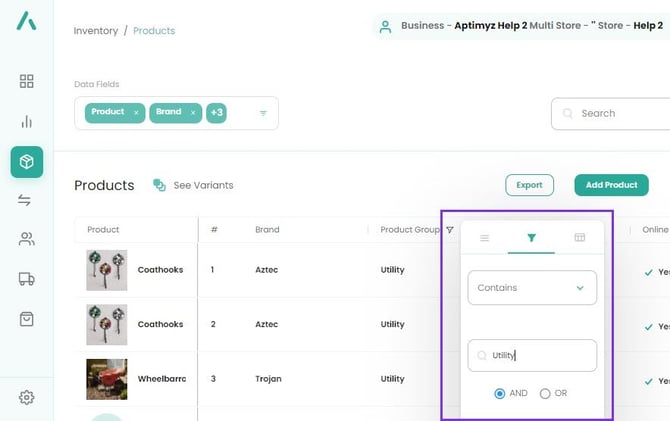
Task: Open the shopping bag icon in sidebar
Action: 27,319
